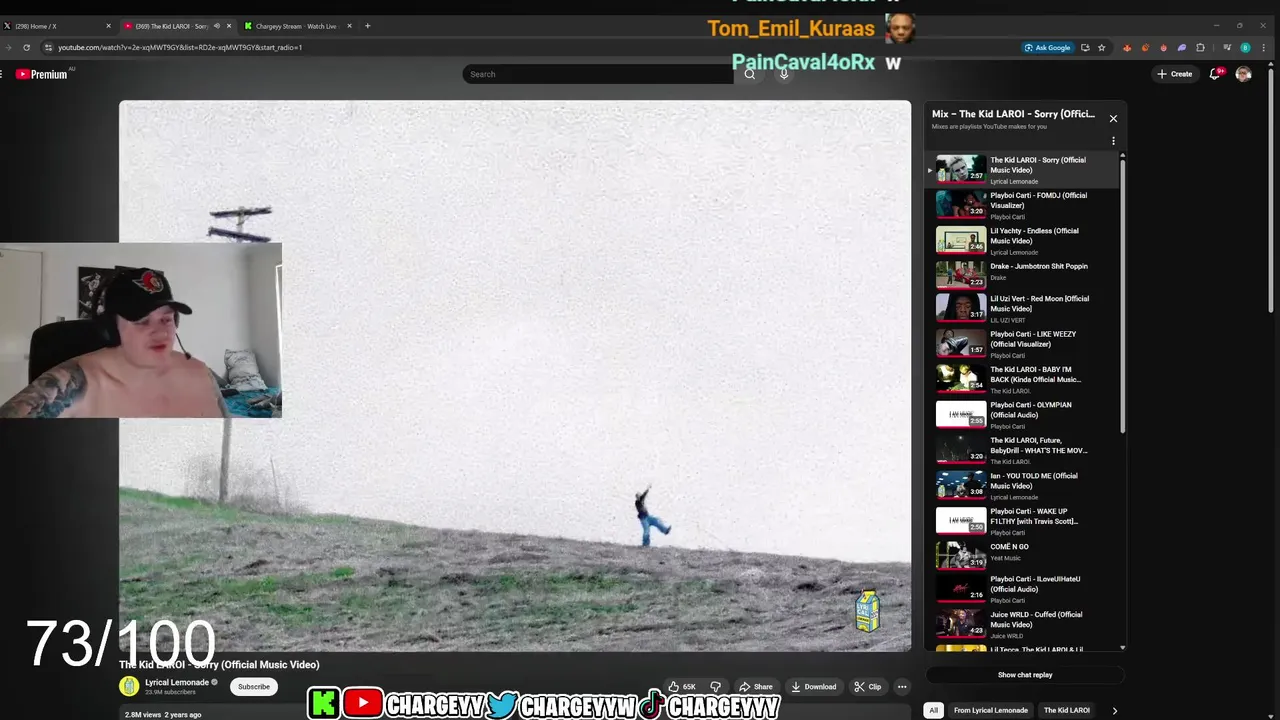Click the playlist panel scrollbar

tap(1122, 295)
